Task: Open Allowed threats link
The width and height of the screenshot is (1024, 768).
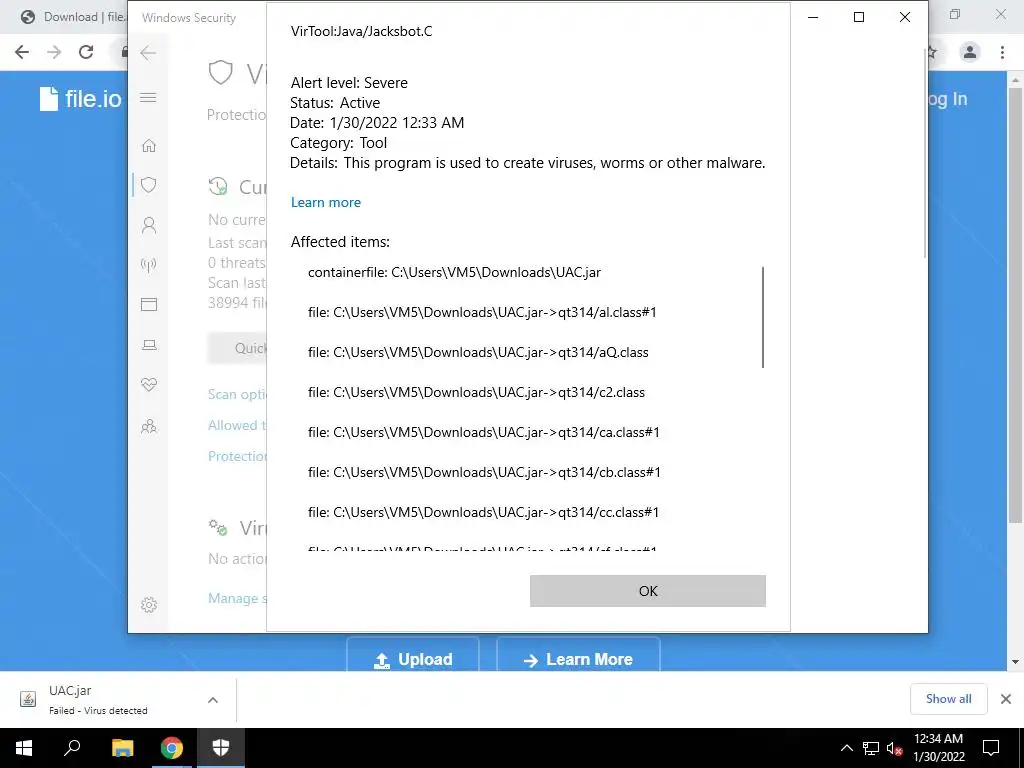Action: [237, 425]
